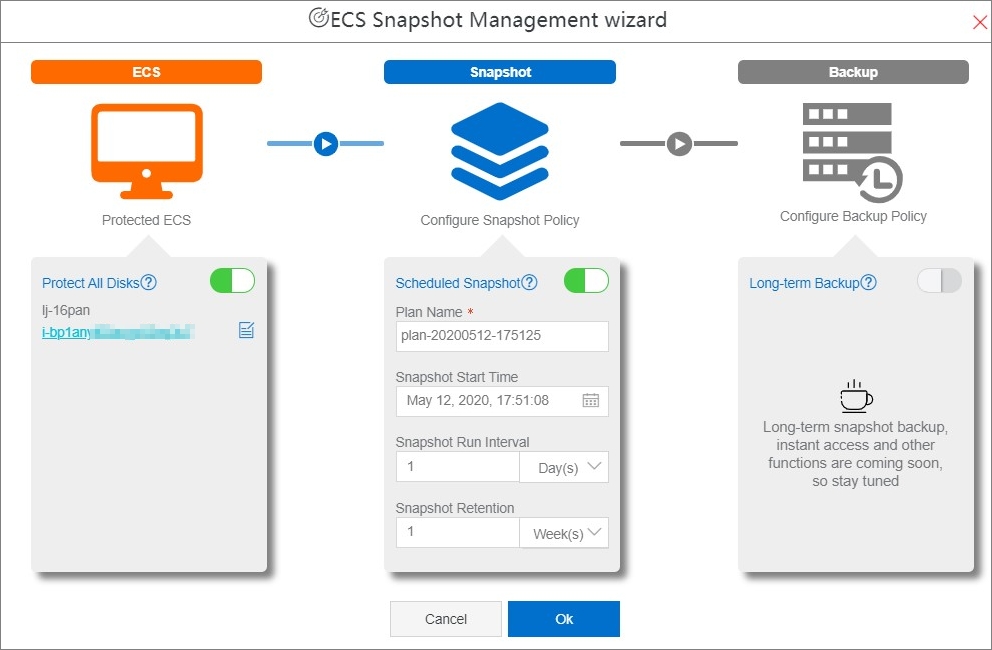Click the Snapshot Run Interval number field
This screenshot has width=992, height=650.
coord(457,467)
